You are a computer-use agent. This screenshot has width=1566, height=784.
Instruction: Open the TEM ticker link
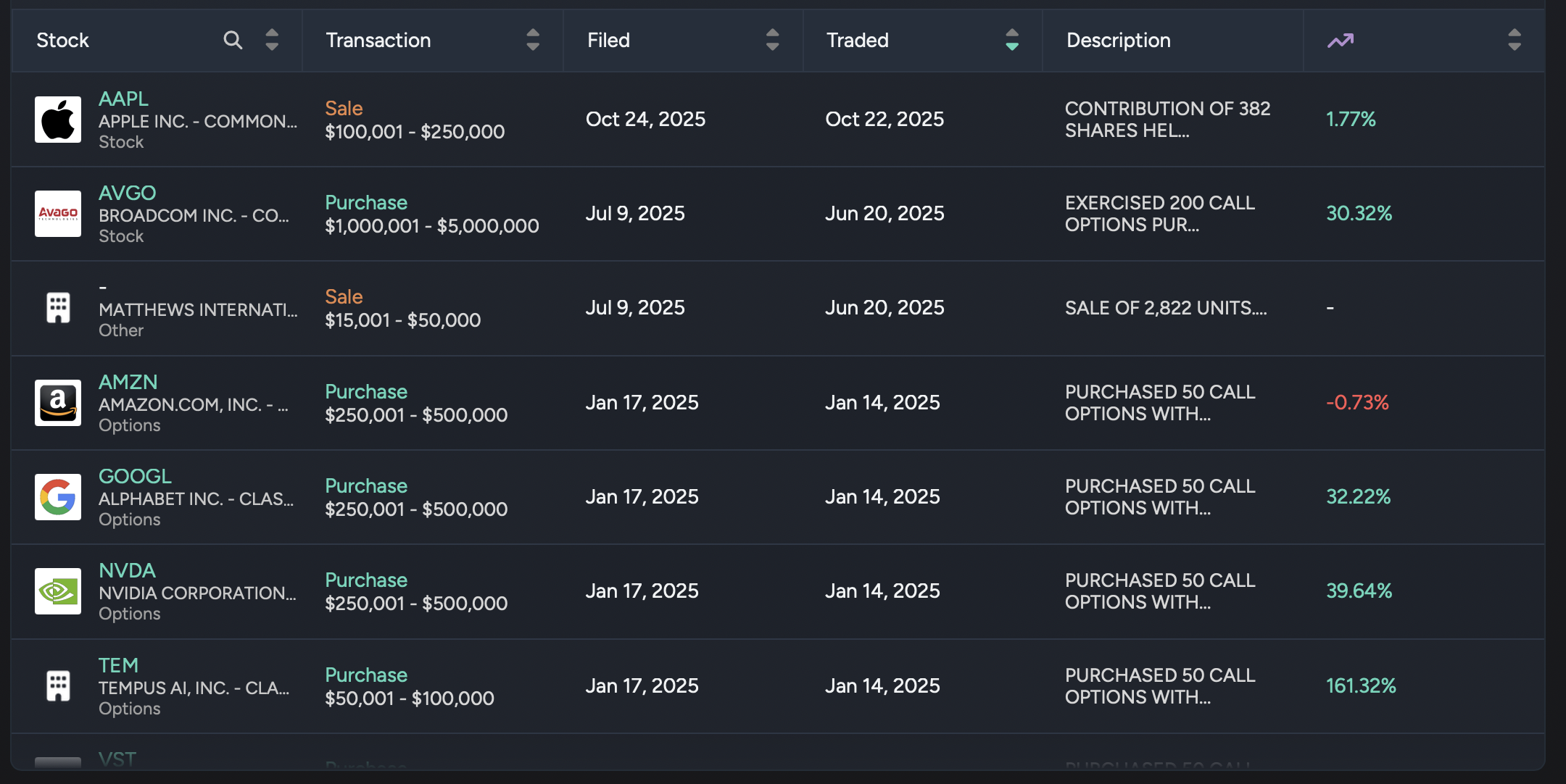click(118, 665)
